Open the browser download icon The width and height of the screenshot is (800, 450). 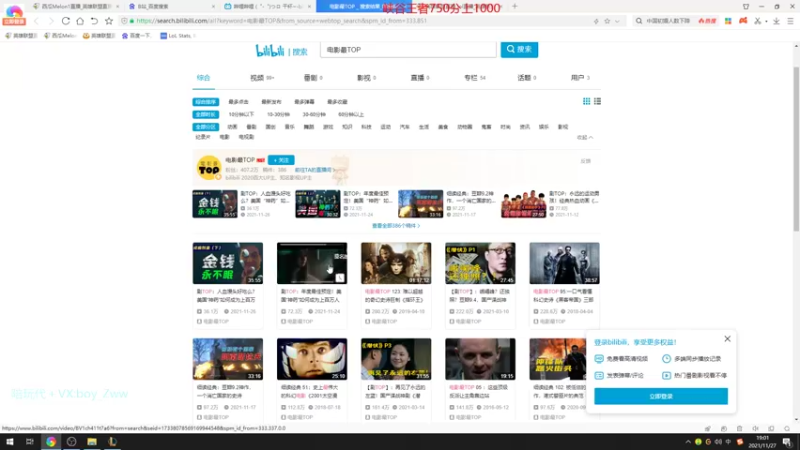(776, 21)
